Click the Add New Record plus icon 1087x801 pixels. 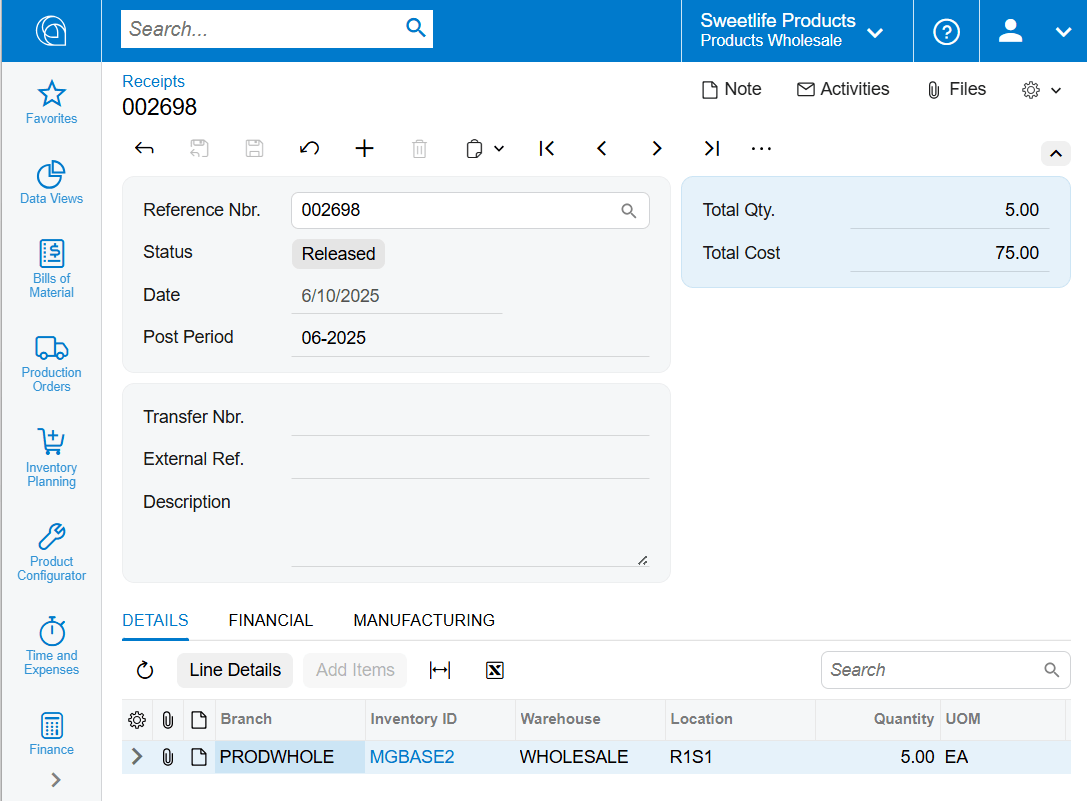[x=365, y=149]
